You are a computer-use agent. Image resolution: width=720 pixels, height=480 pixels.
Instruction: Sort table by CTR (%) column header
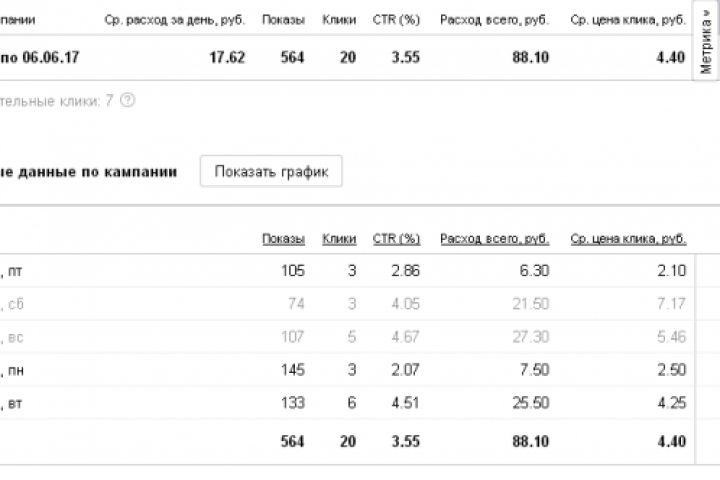(396, 239)
